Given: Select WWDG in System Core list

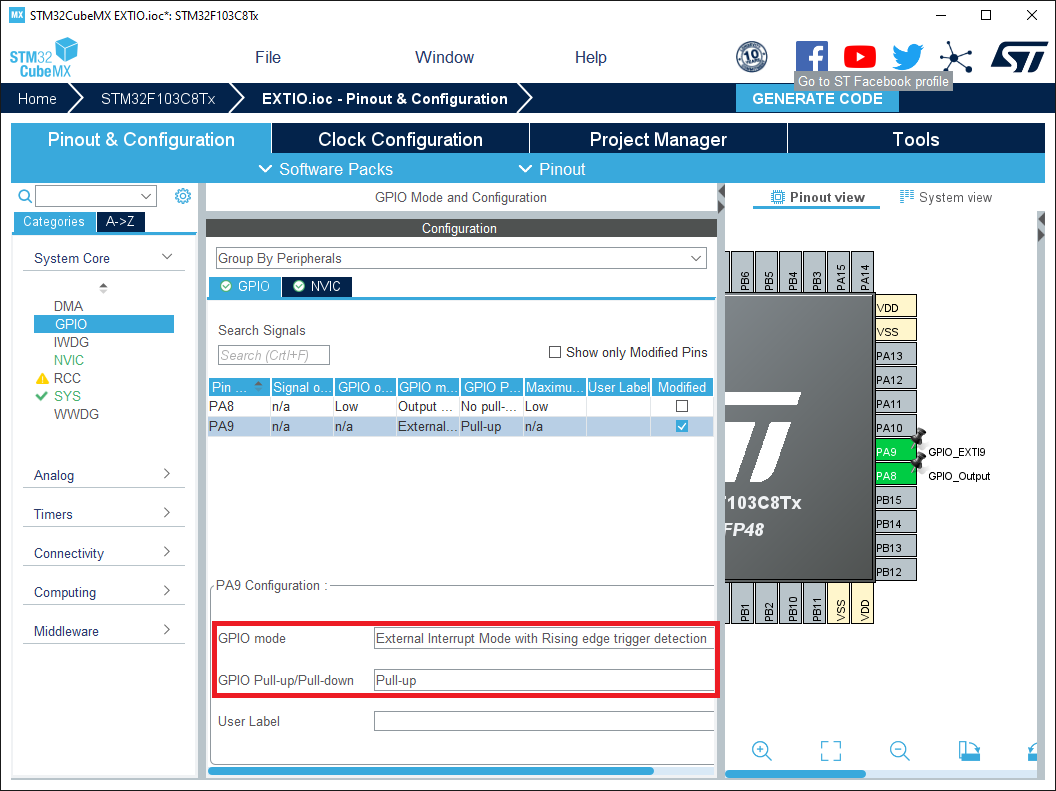Looking at the screenshot, I should [76, 414].
